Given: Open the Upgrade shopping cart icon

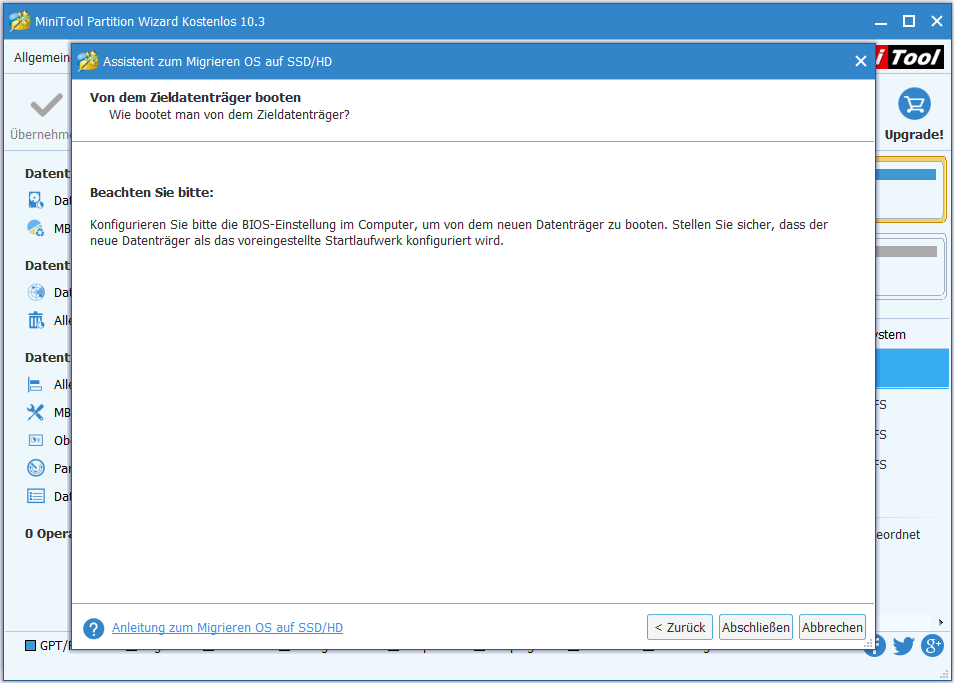Looking at the screenshot, I should (x=914, y=105).
